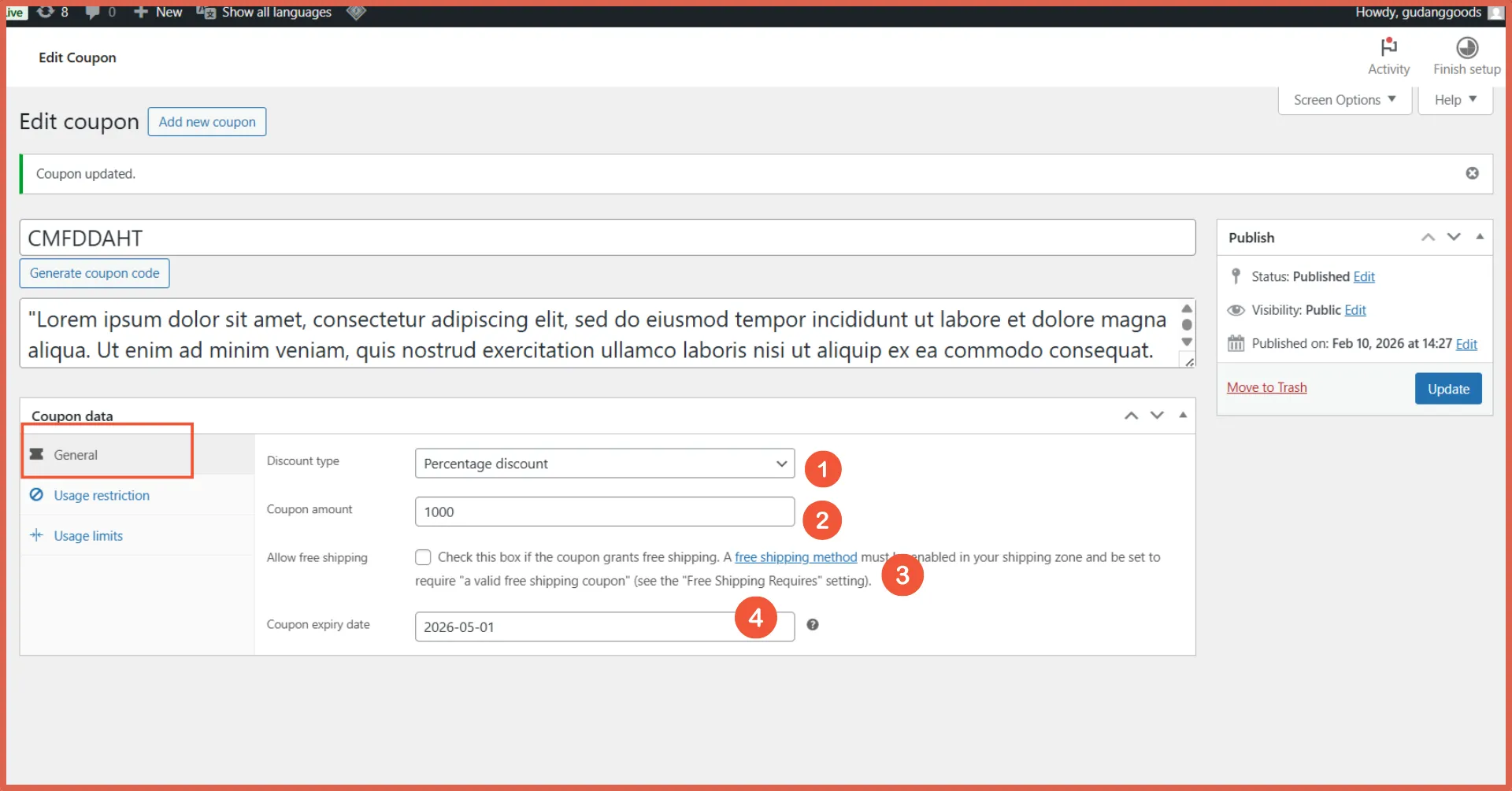Click the Generate coupon code button
Screen dimensions: 1512x791
click(94, 273)
